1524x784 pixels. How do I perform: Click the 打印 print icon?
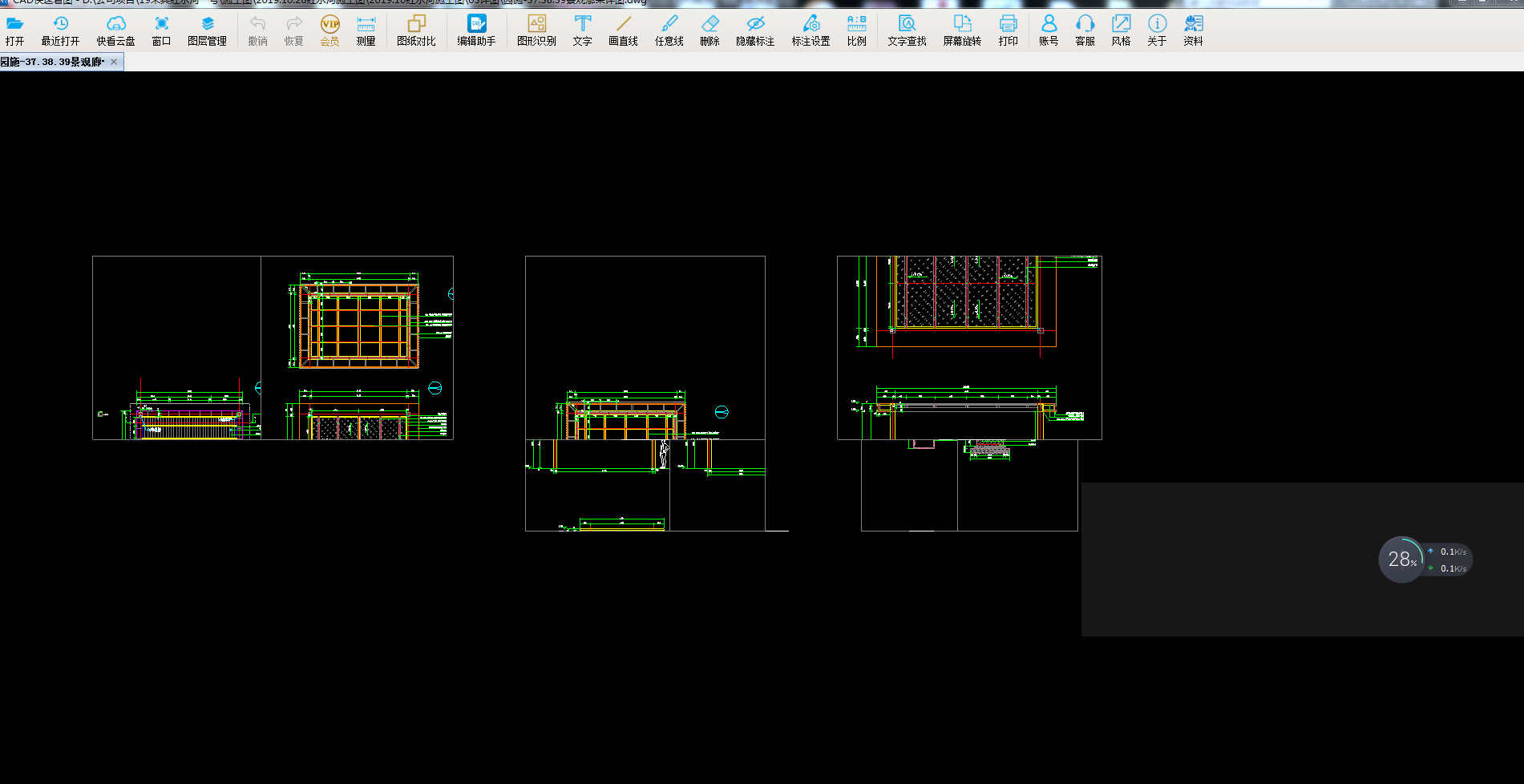pyautogui.click(x=1008, y=30)
